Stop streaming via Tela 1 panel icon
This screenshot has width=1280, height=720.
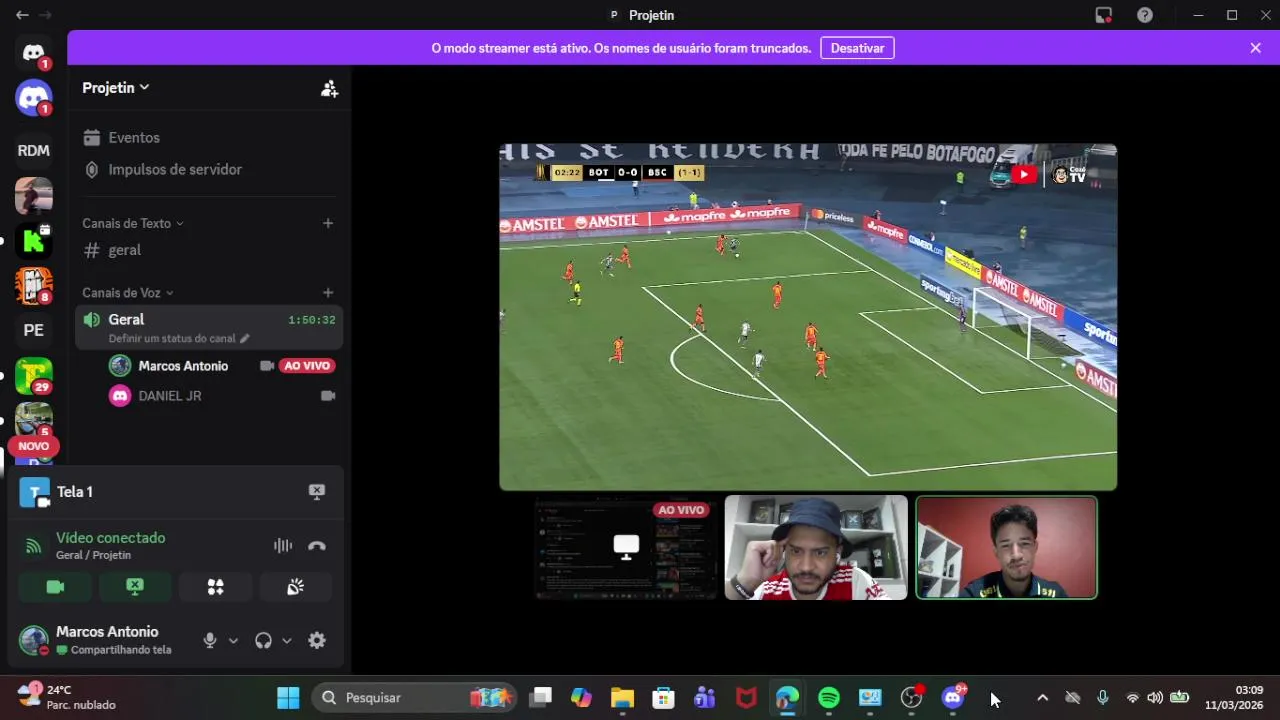(317, 492)
